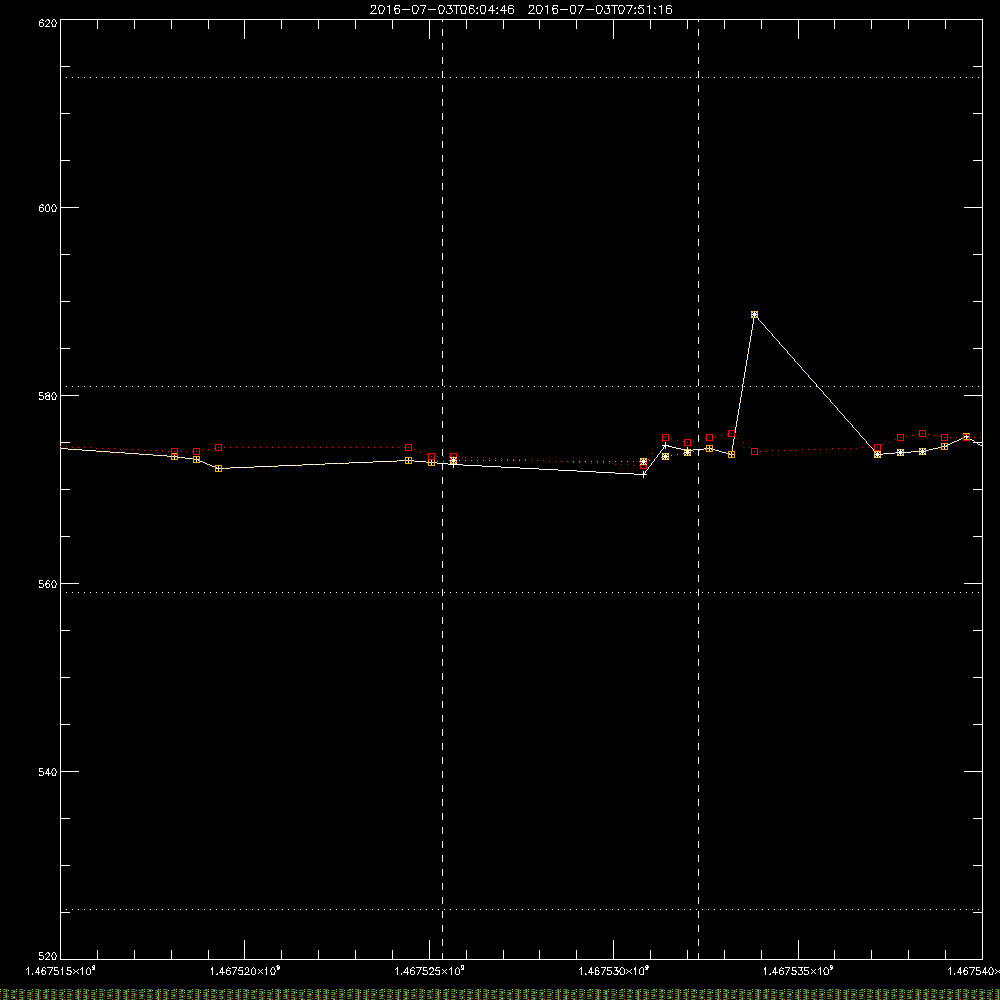Select the 600 y-axis label
Screen dimensions: 1000x1000
(x=48, y=209)
